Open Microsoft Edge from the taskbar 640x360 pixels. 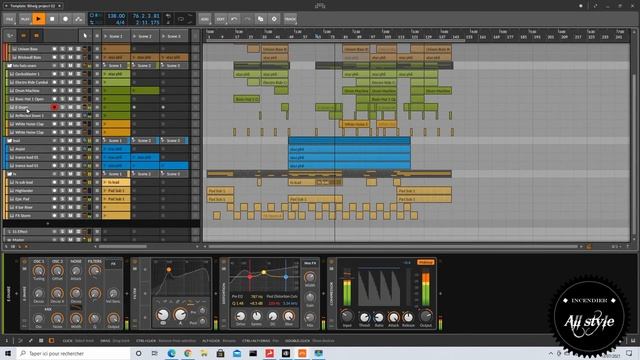pos(171,353)
